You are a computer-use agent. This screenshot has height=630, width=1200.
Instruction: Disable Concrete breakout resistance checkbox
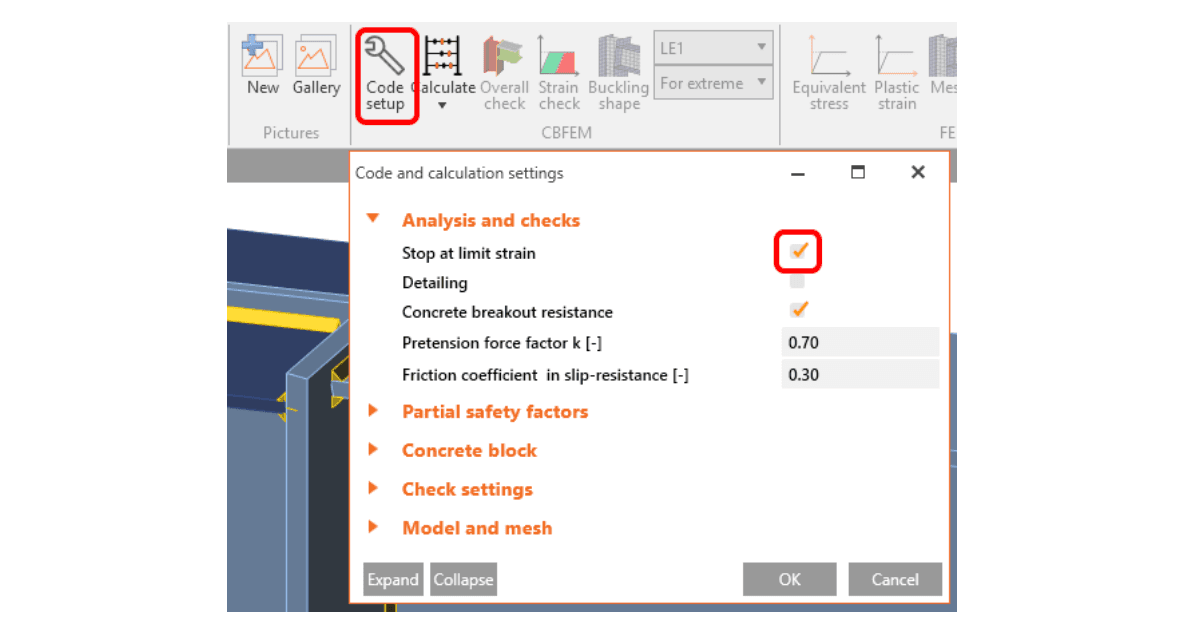point(798,310)
